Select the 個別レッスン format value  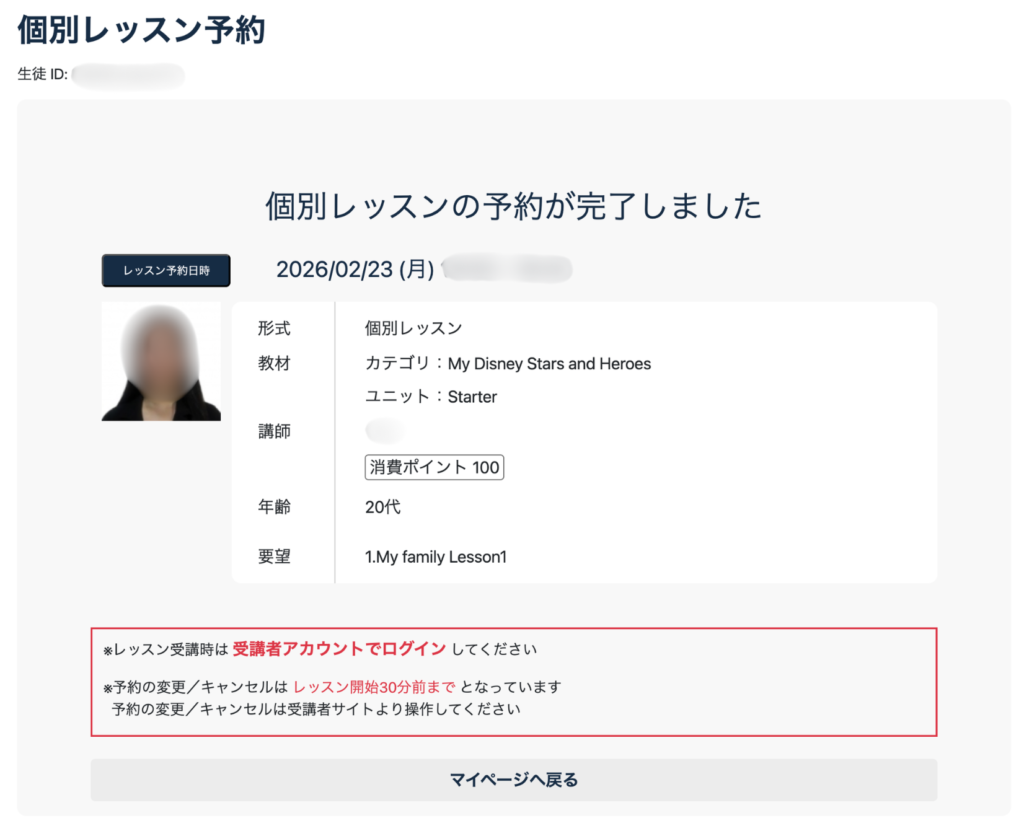click(413, 328)
